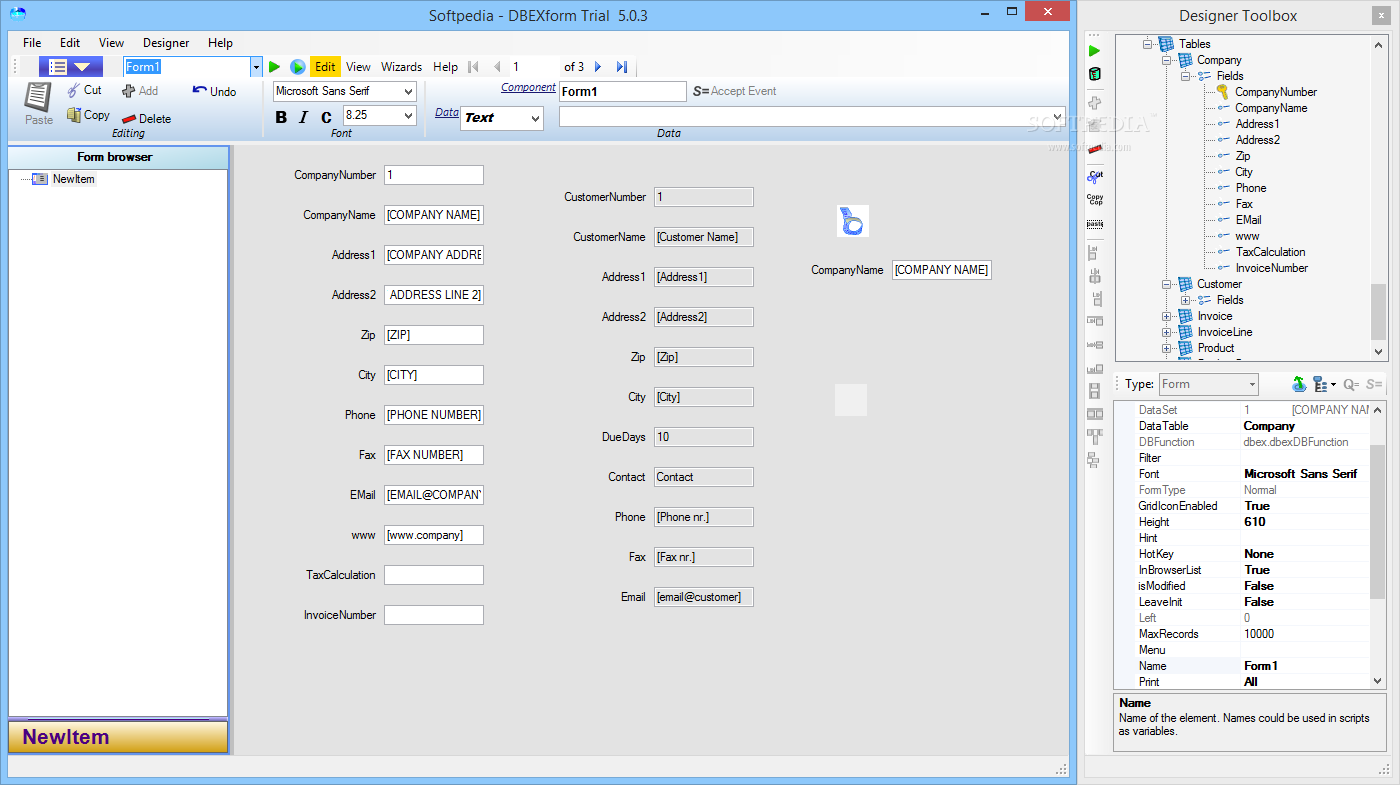Click the database cylinder icon in Designer Toolbox

click(x=1094, y=74)
